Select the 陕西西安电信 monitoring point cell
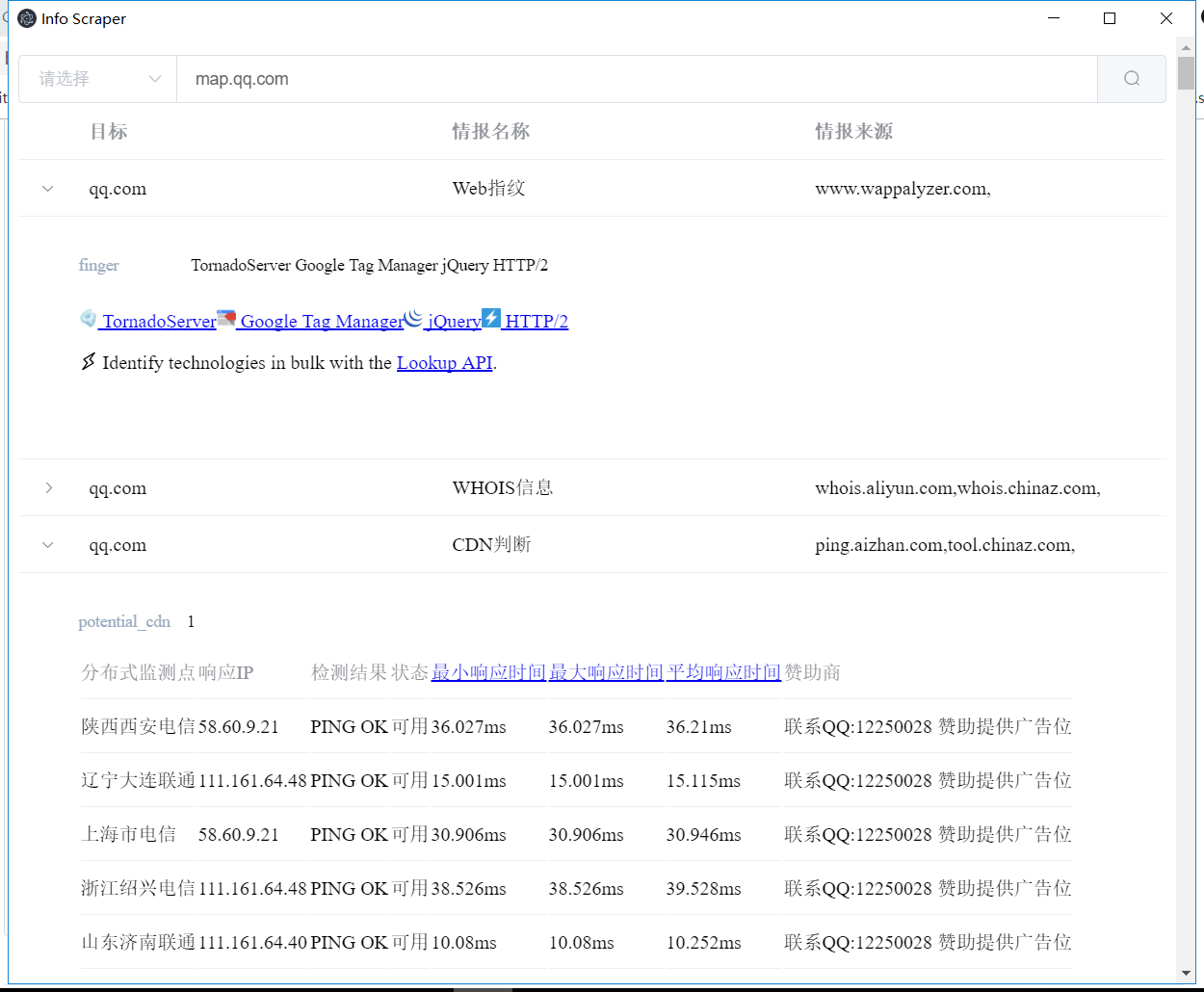The width and height of the screenshot is (1204, 992). pyautogui.click(x=139, y=726)
